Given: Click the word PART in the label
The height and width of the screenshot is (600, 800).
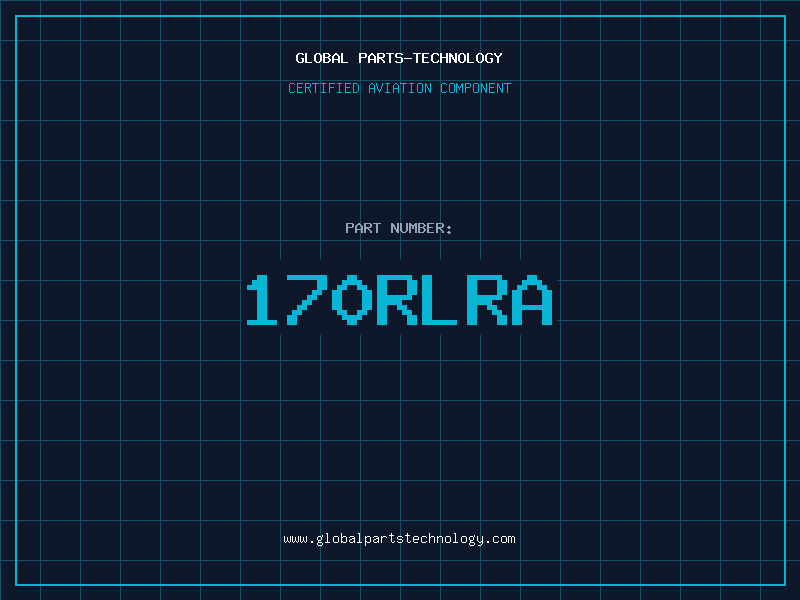Looking at the screenshot, I should point(363,229).
